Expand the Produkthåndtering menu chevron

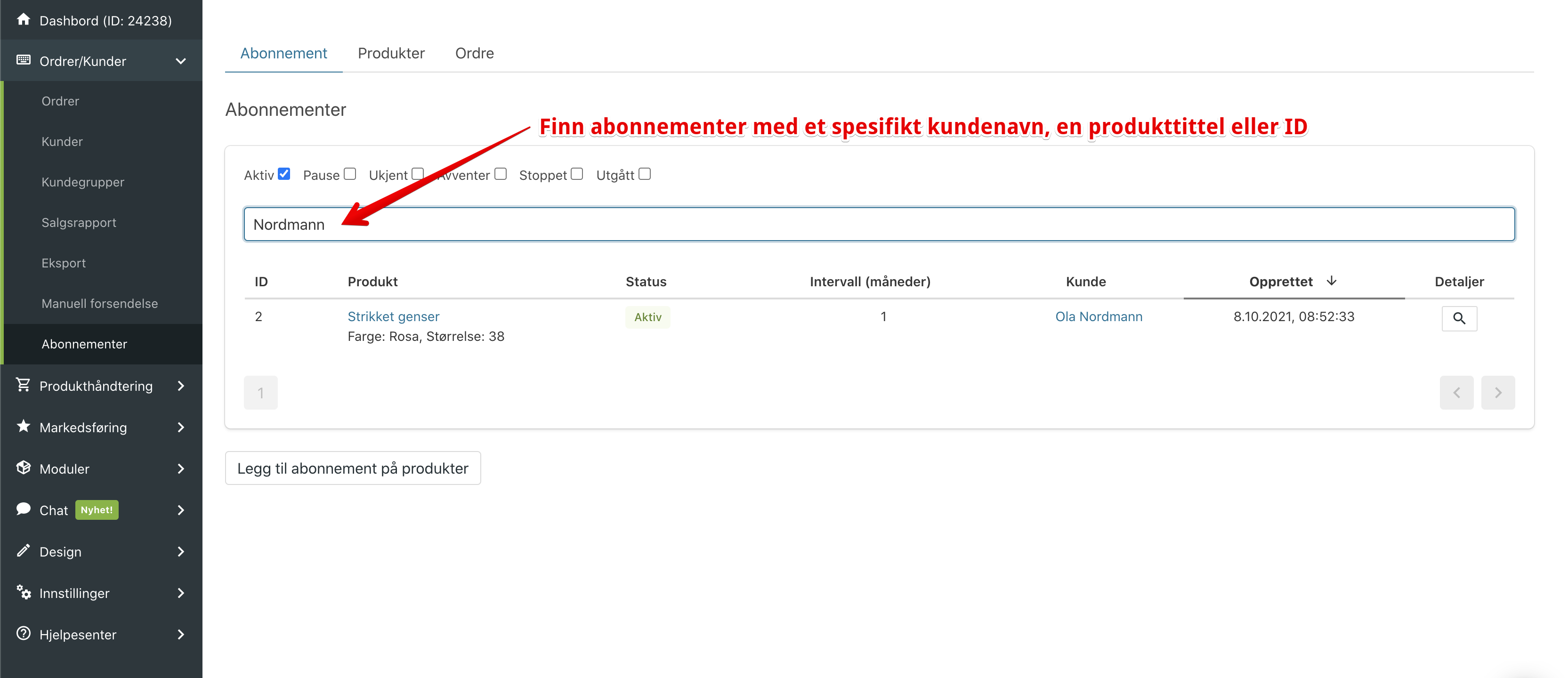pos(181,386)
